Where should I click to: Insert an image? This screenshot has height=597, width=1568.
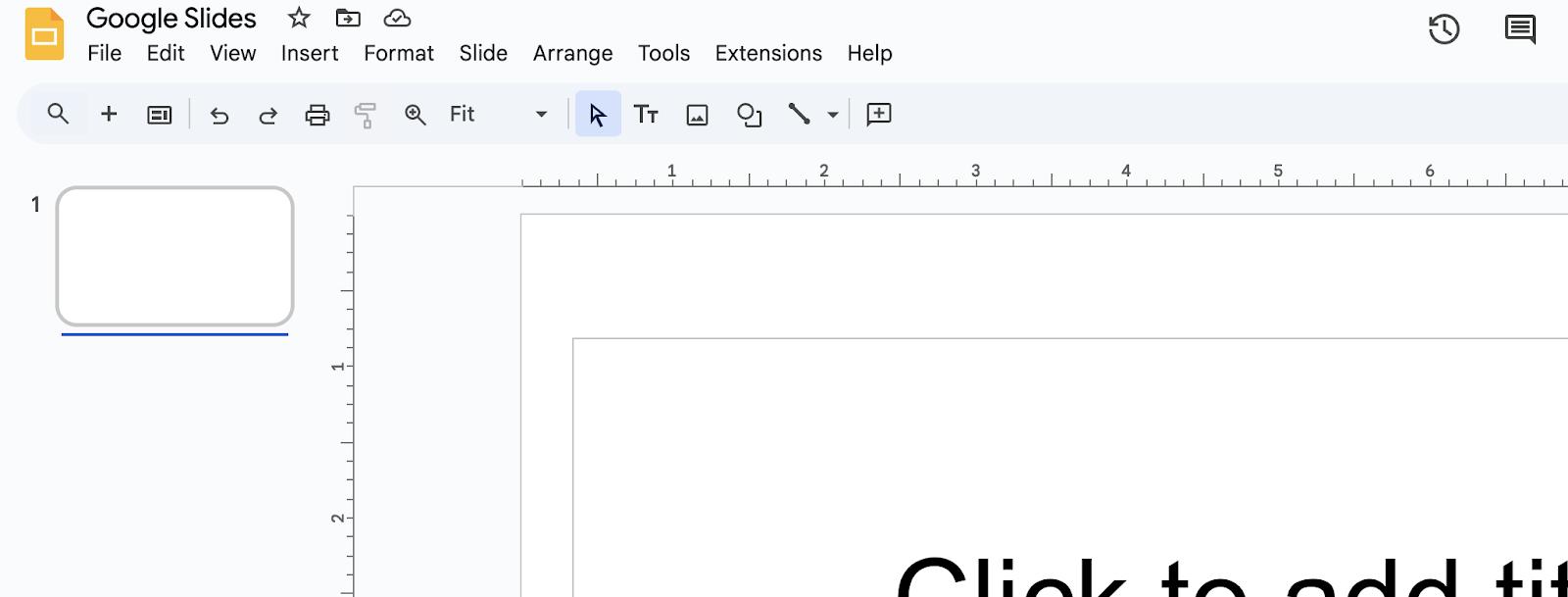(697, 116)
